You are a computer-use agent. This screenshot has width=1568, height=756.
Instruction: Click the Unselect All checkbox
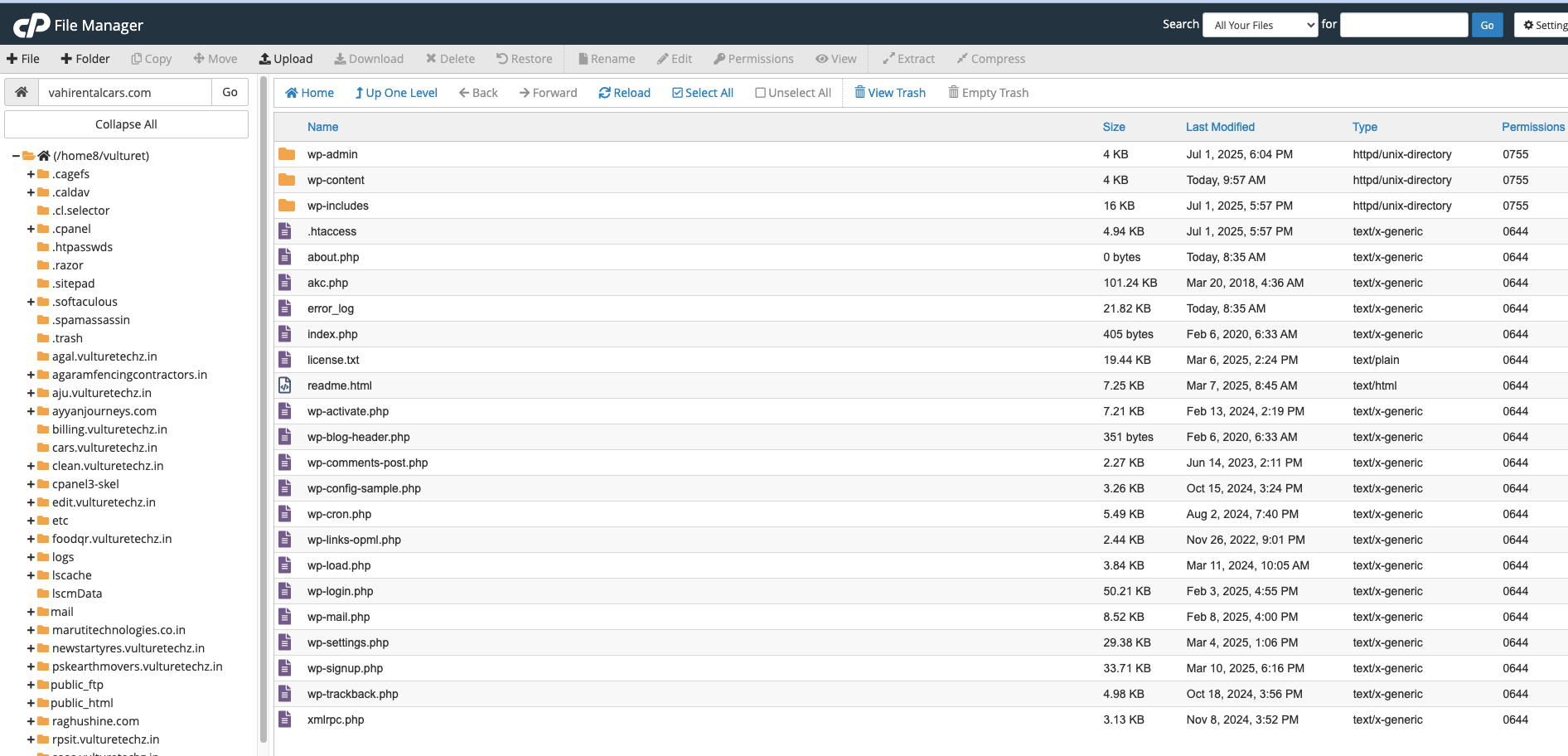760,93
